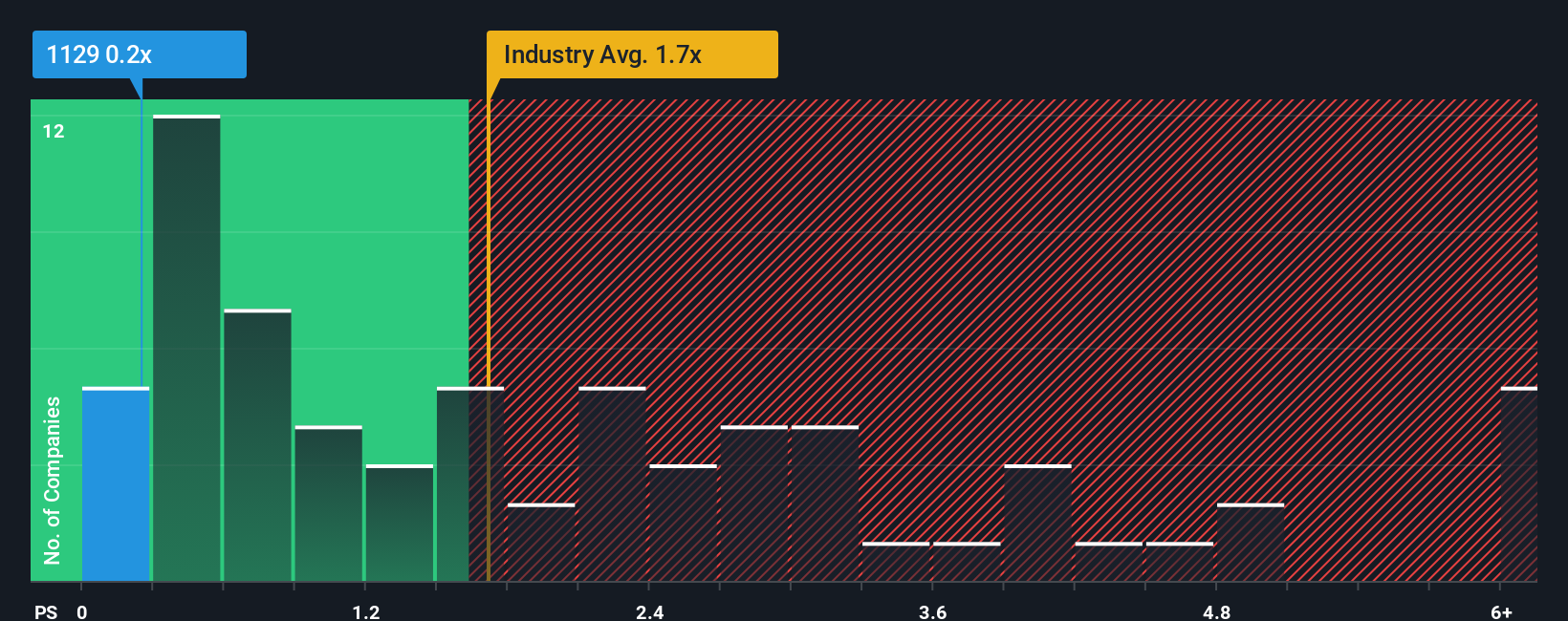Image resolution: width=1568 pixels, height=621 pixels.
Task: Click the '6+' x-axis tick label
Action: click(1502, 612)
